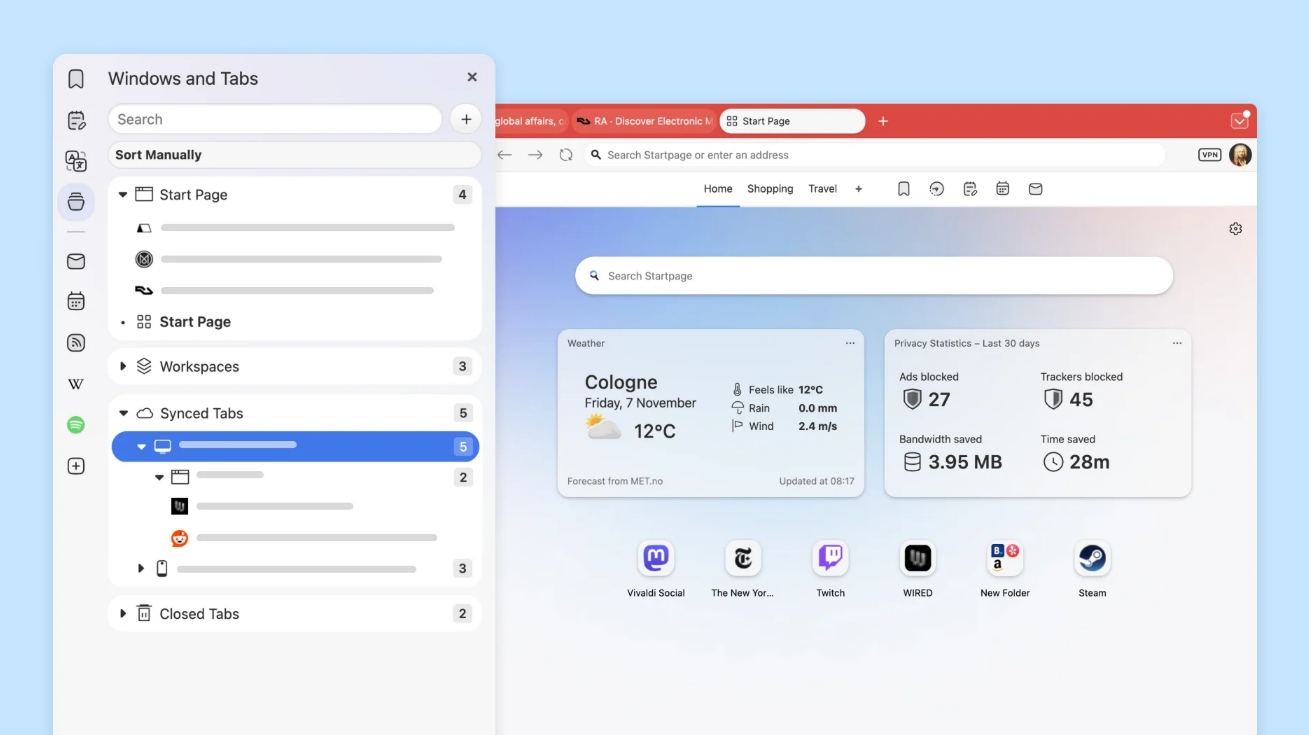Reload the page with the refresh icon
Image resolution: width=1309 pixels, height=735 pixels.
tap(564, 155)
